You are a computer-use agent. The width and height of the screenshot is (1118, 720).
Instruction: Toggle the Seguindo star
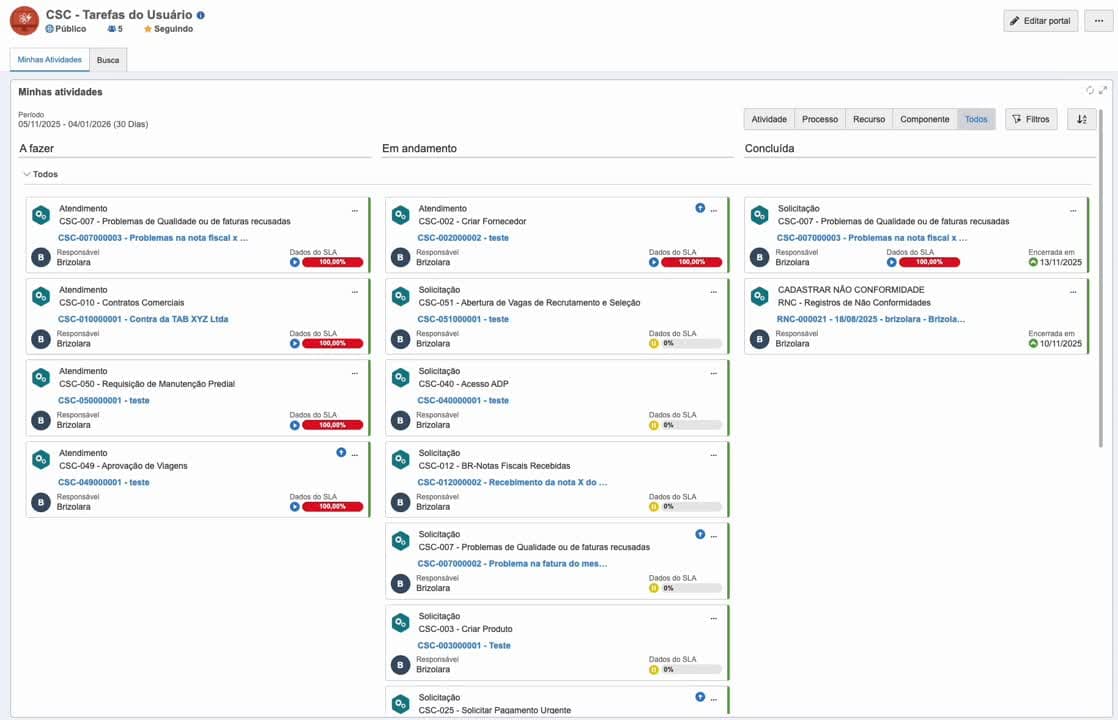pos(148,29)
